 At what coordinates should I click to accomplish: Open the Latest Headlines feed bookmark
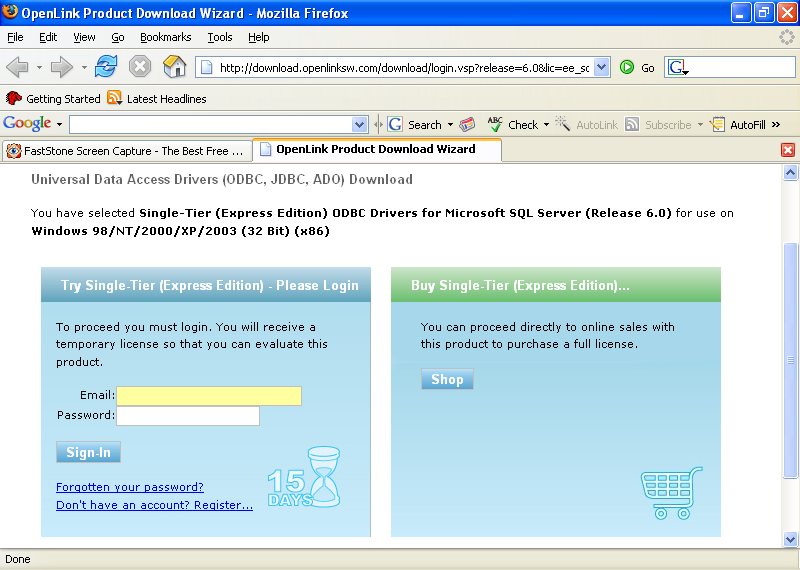pos(157,98)
